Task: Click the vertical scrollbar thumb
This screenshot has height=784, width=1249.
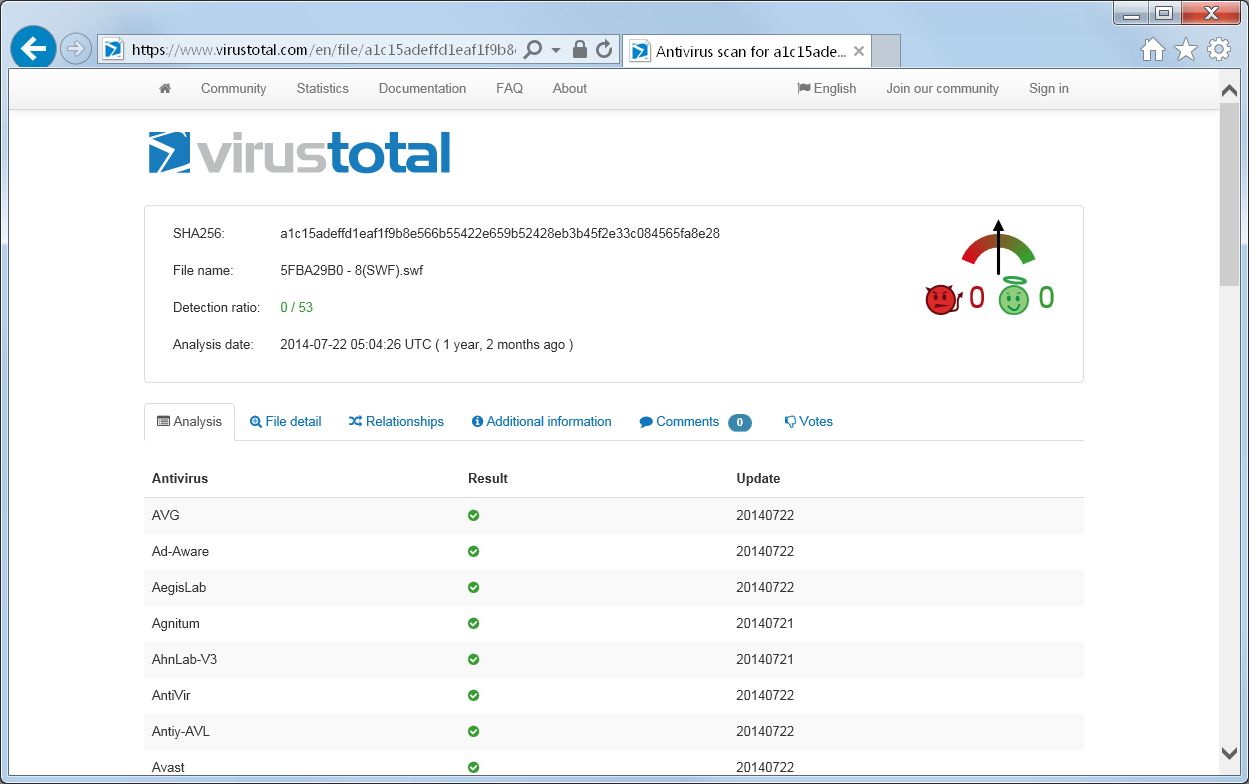Action: click(x=1230, y=194)
